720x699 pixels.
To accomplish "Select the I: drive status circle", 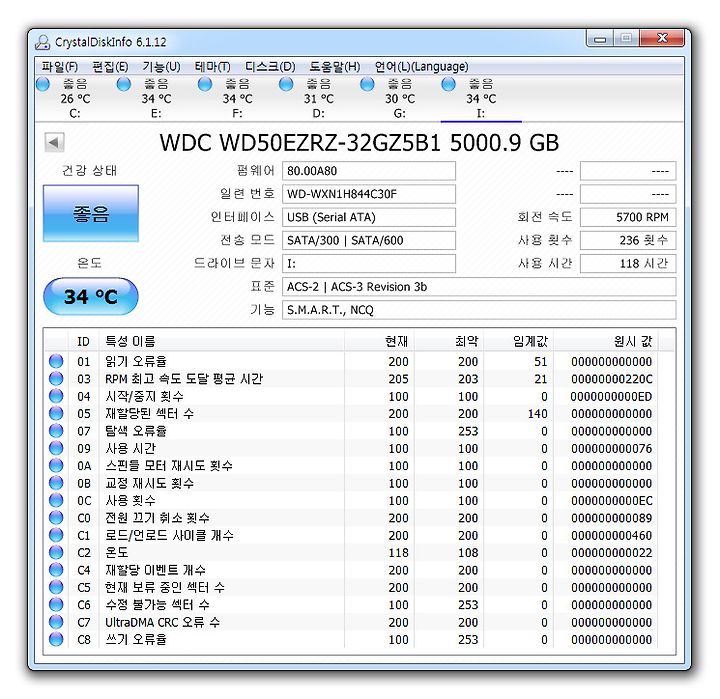I will click(x=448, y=85).
